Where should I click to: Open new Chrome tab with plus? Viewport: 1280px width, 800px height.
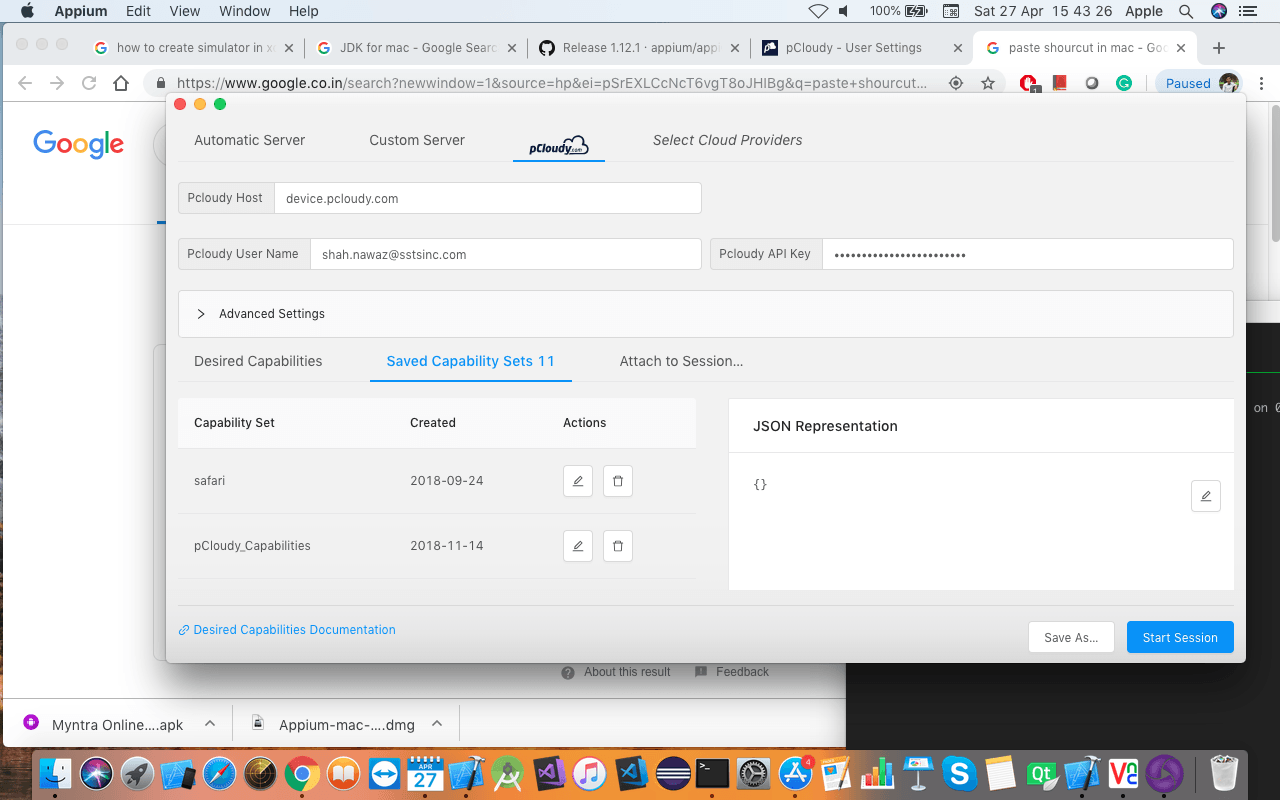(1218, 47)
